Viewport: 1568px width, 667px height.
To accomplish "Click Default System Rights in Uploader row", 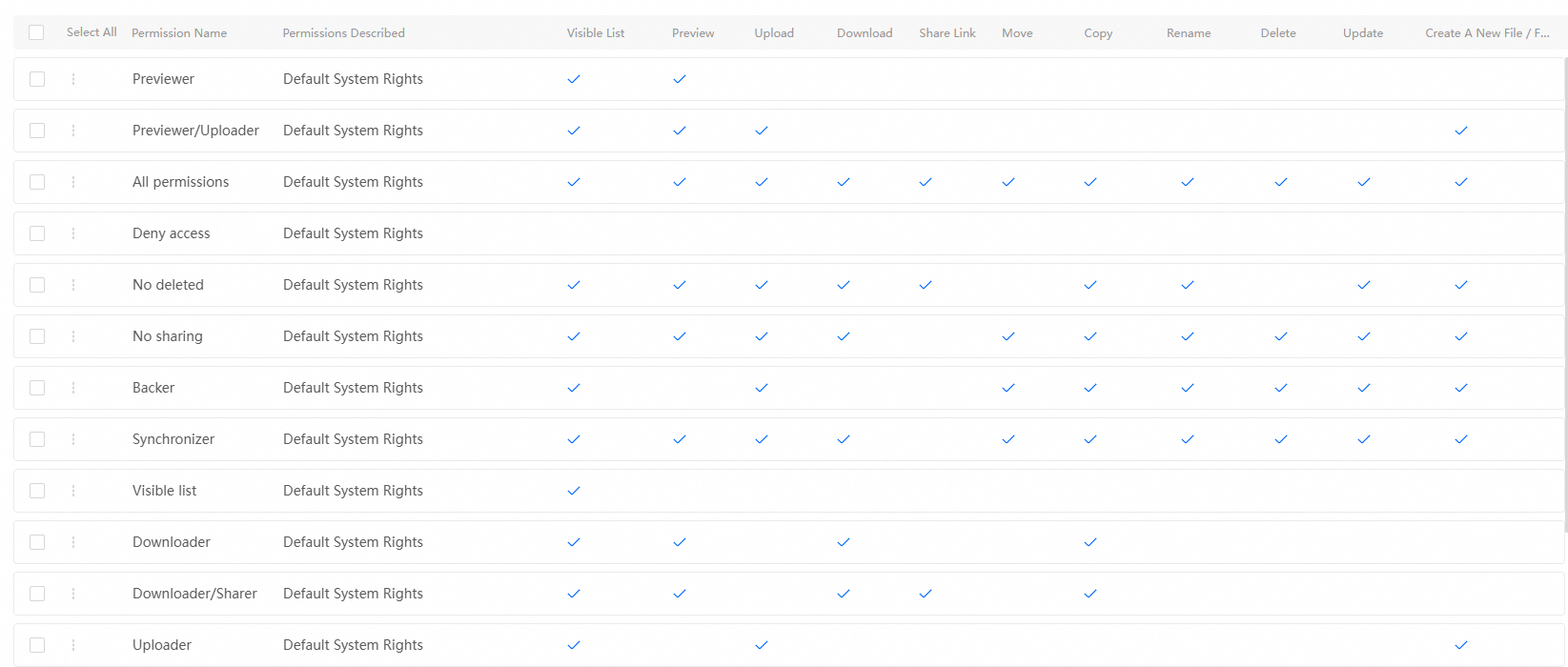I will [353, 645].
